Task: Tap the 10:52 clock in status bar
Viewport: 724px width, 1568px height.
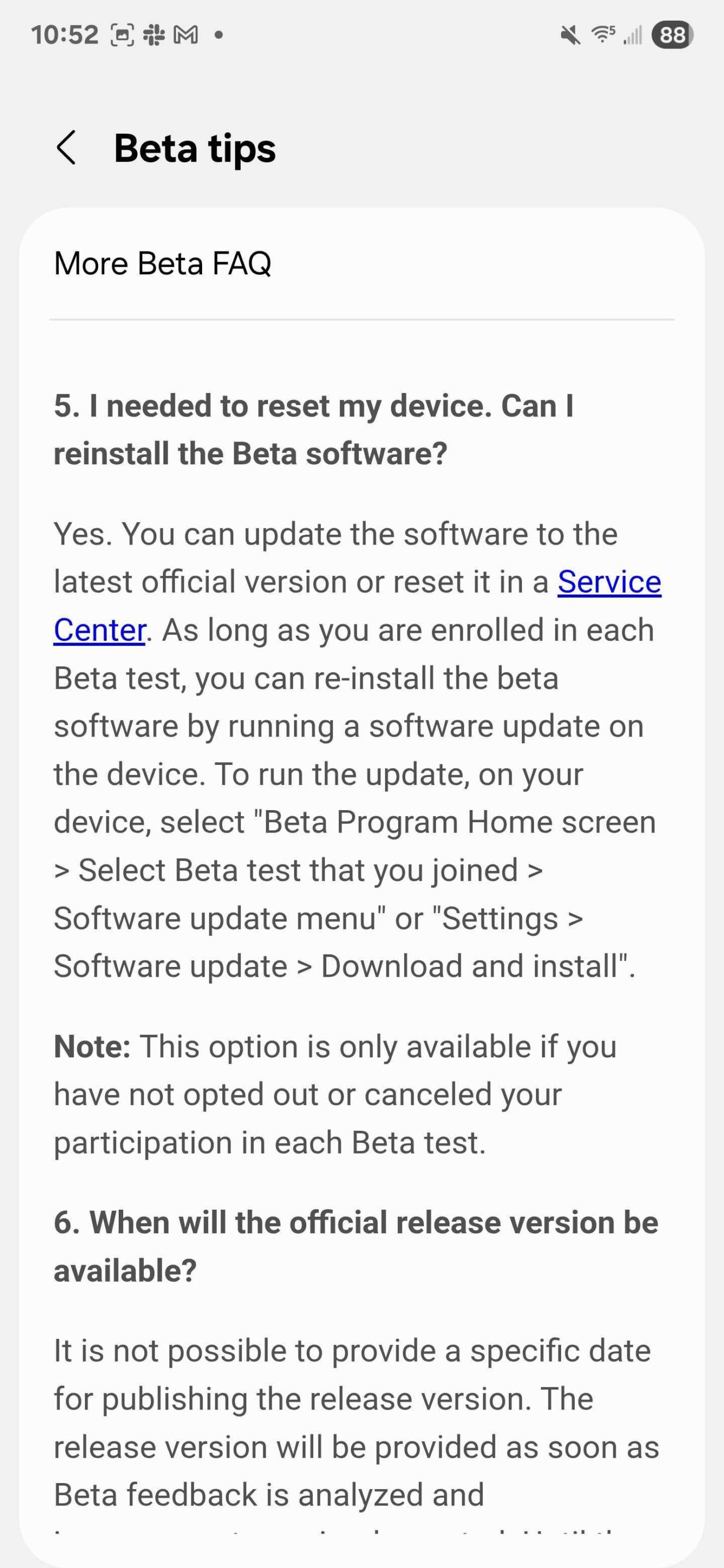Action: point(64,35)
